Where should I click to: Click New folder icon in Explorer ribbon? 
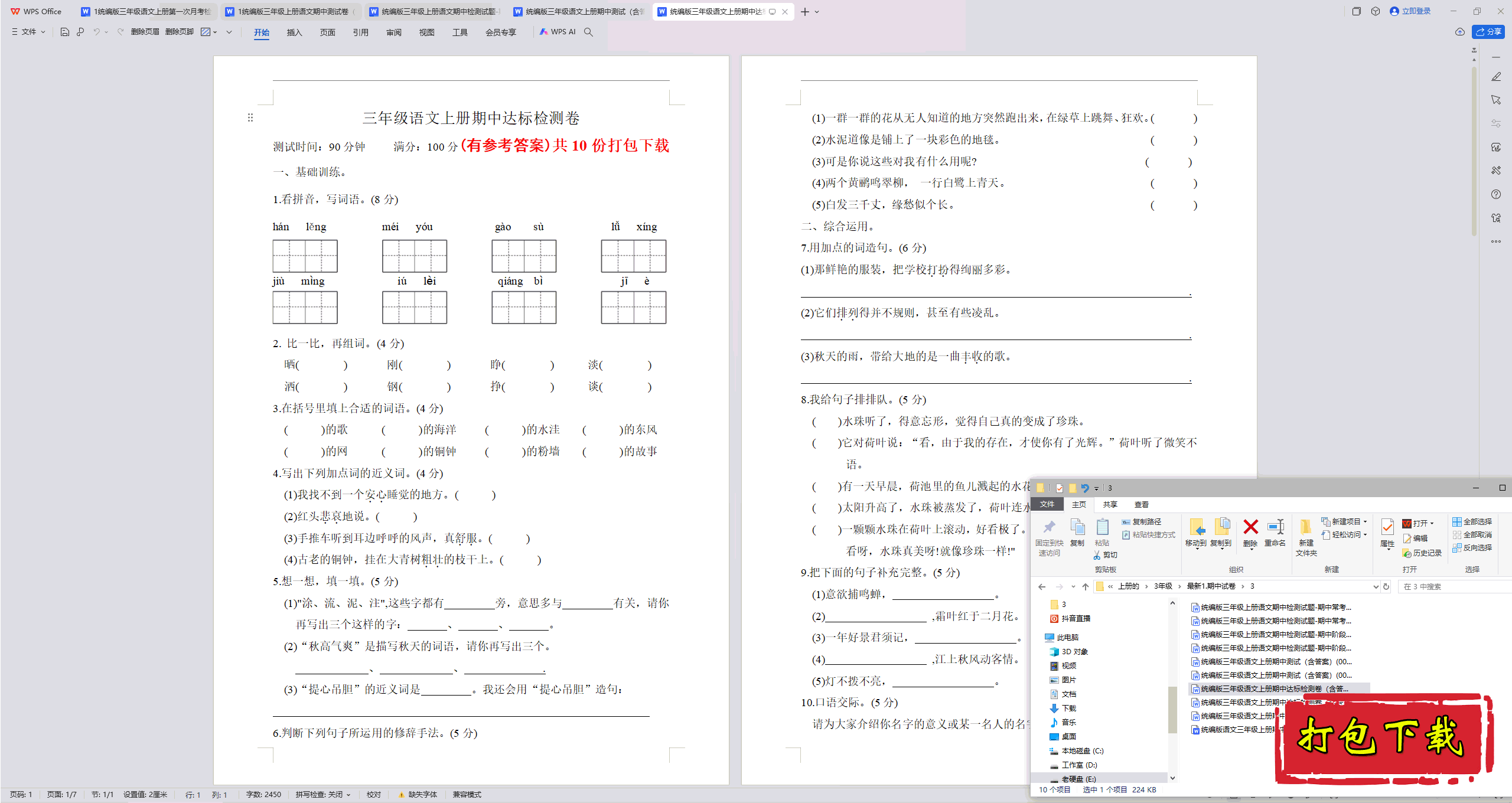[x=1306, y=527]
